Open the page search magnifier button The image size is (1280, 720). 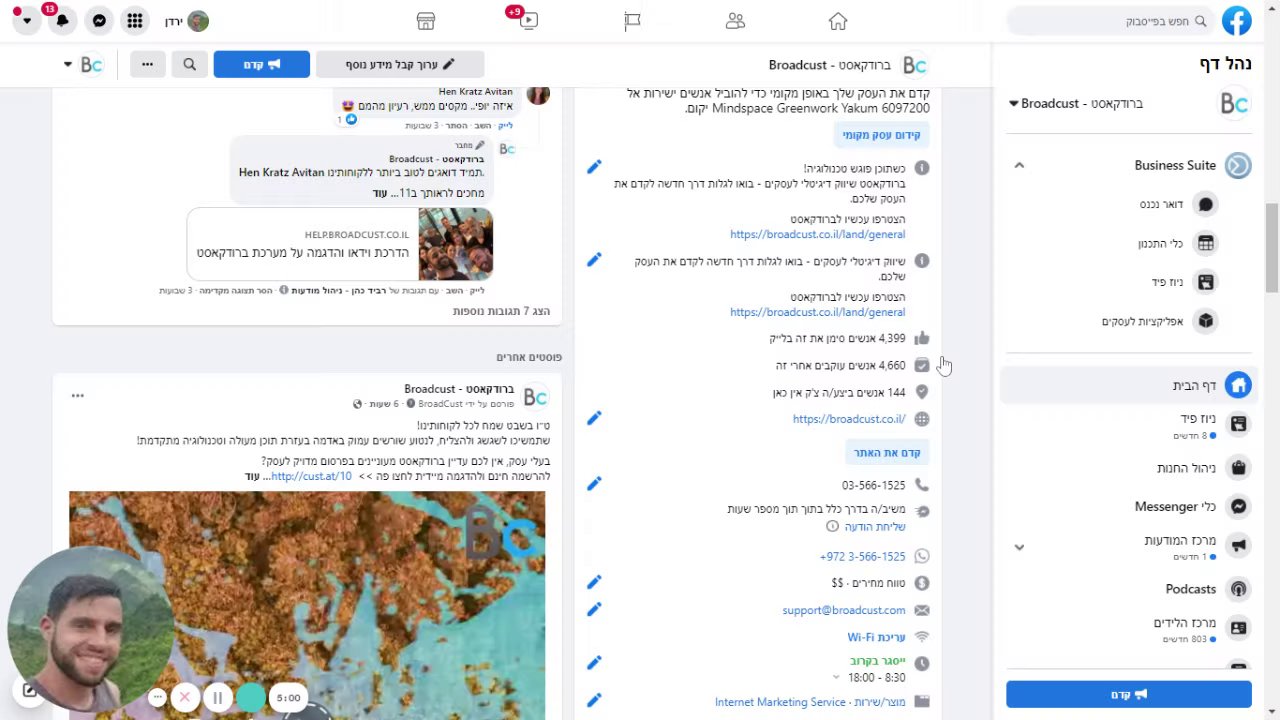pyautogui.click(x=189, y=64)
